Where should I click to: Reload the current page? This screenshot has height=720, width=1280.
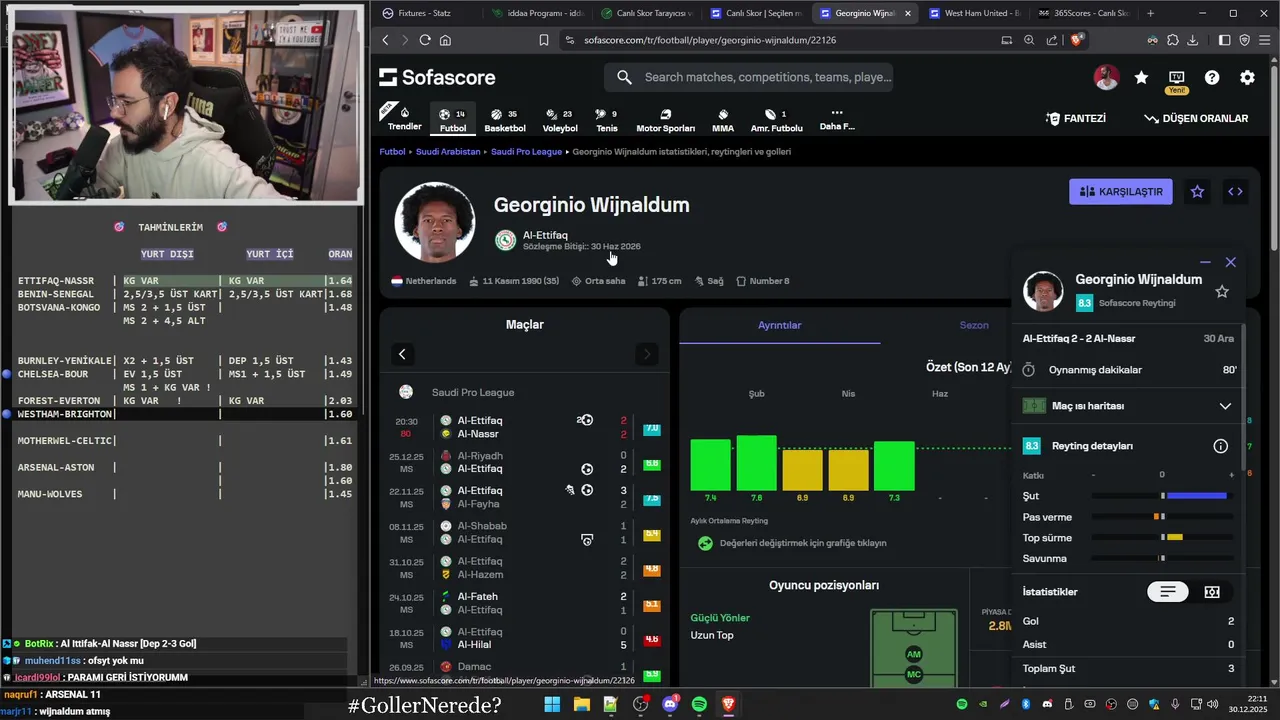[x=425, y=40]
